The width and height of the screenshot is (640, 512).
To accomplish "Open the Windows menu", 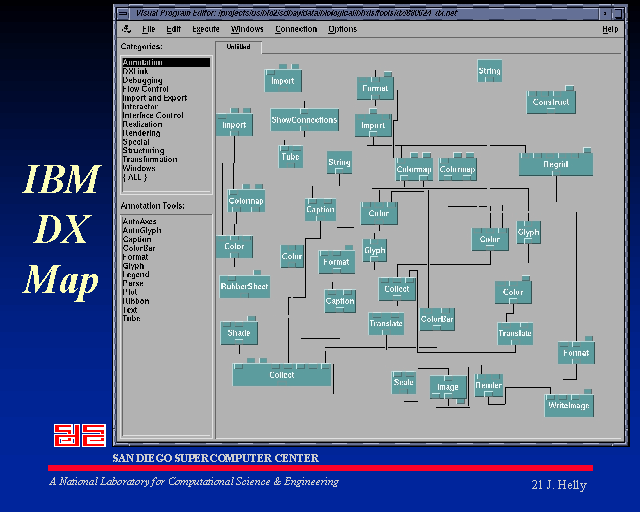I will click(x=247, y=29).
